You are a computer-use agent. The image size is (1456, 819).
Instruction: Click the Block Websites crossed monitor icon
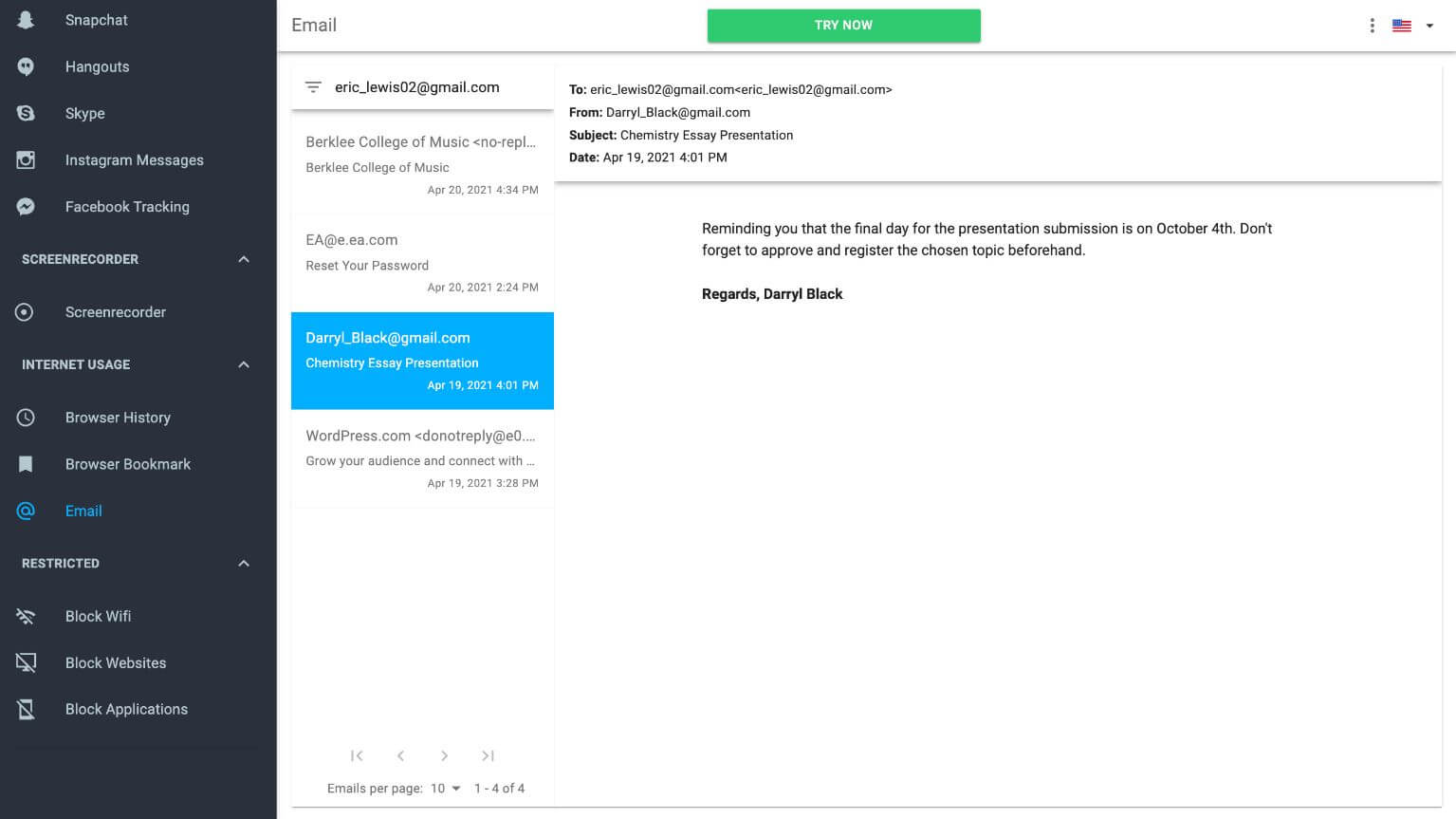(x=26, y=662)
